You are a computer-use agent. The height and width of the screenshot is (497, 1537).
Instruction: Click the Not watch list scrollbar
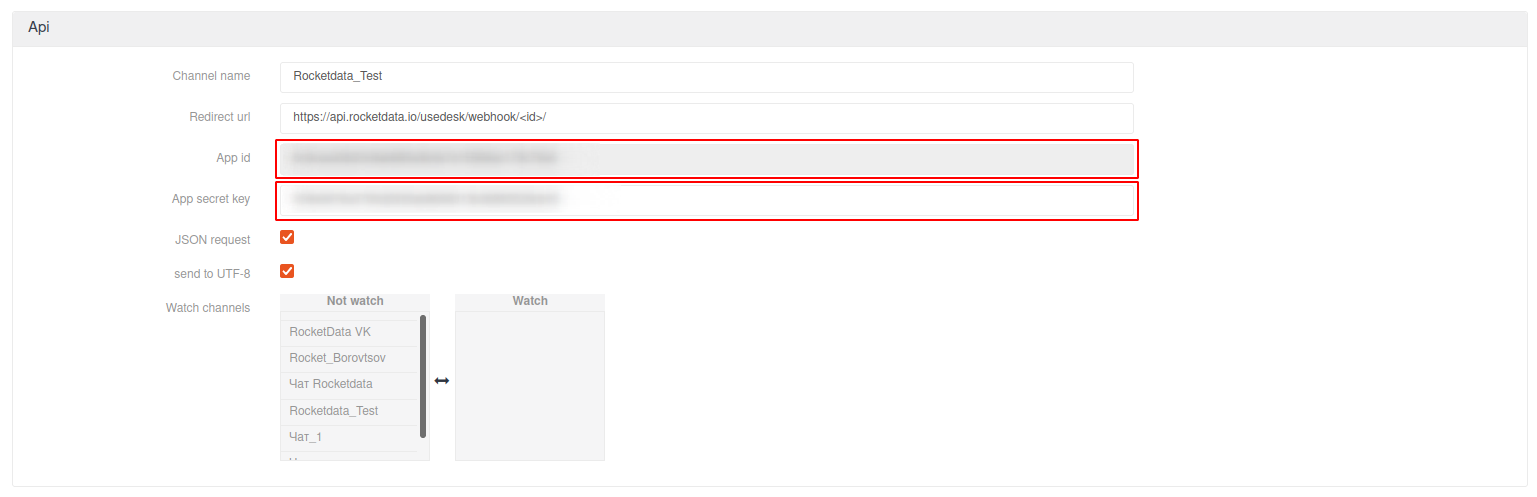click(423, 376)
